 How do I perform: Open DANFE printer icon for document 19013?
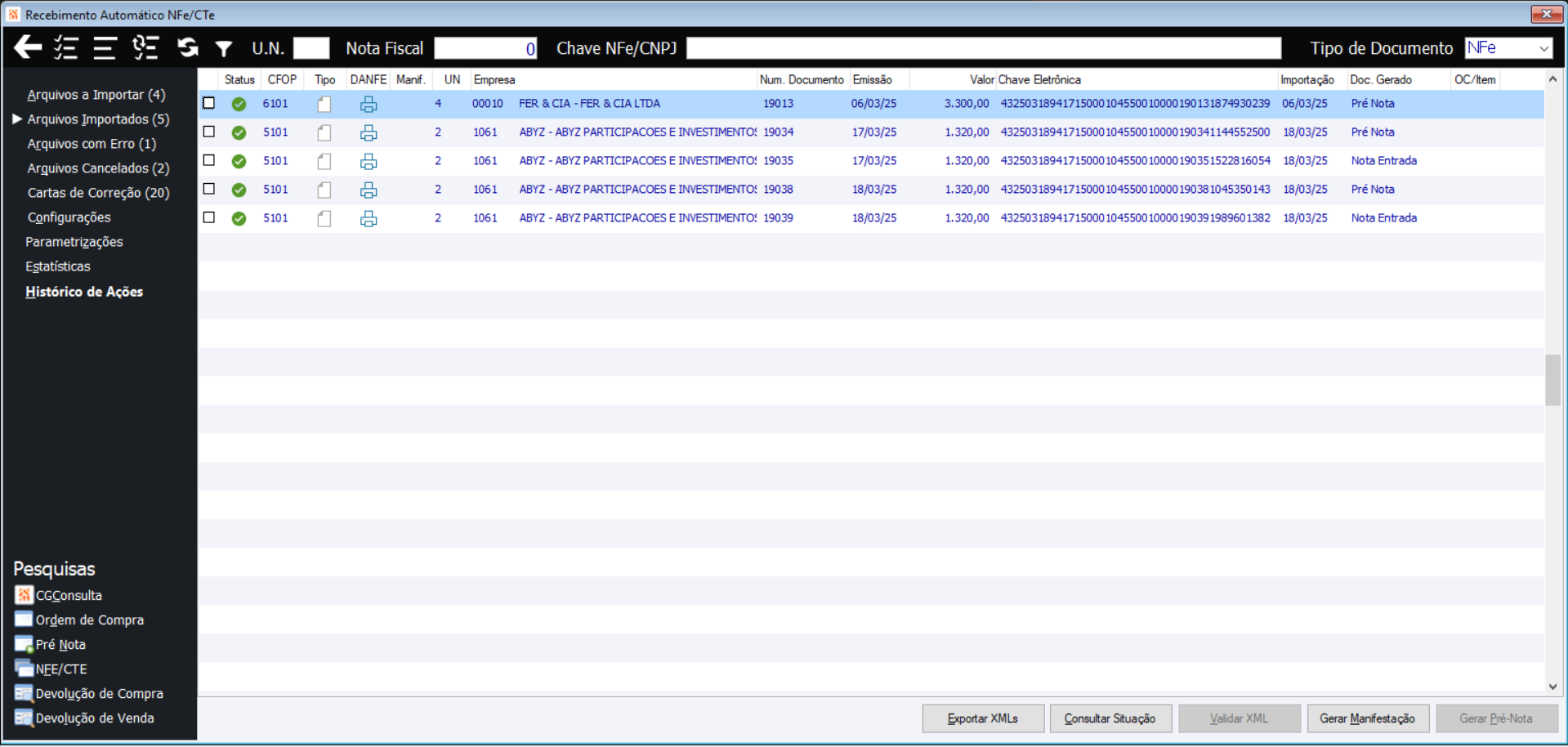(x=369, y=104)
